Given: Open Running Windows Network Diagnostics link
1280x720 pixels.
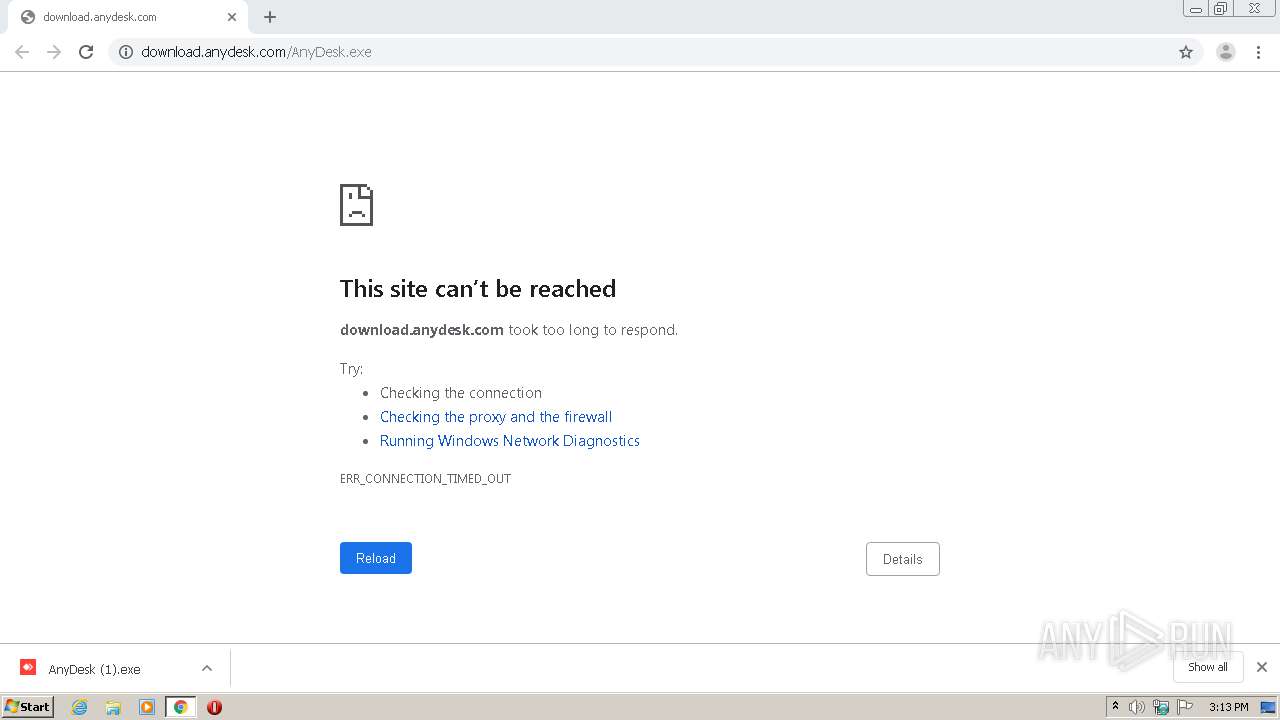Looking at the screenshot, I should 510,441.
